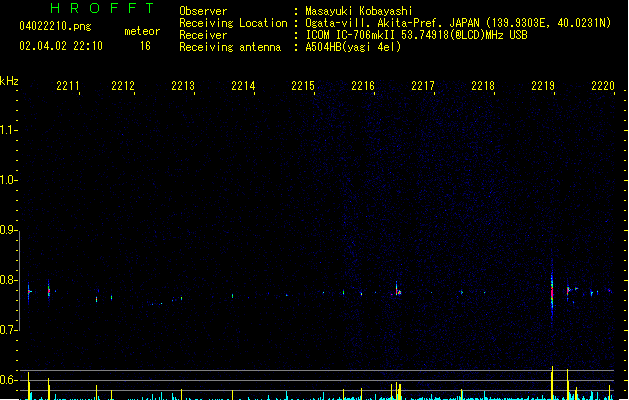Click the strong meteor echo just before 2219

click(552, 291)
